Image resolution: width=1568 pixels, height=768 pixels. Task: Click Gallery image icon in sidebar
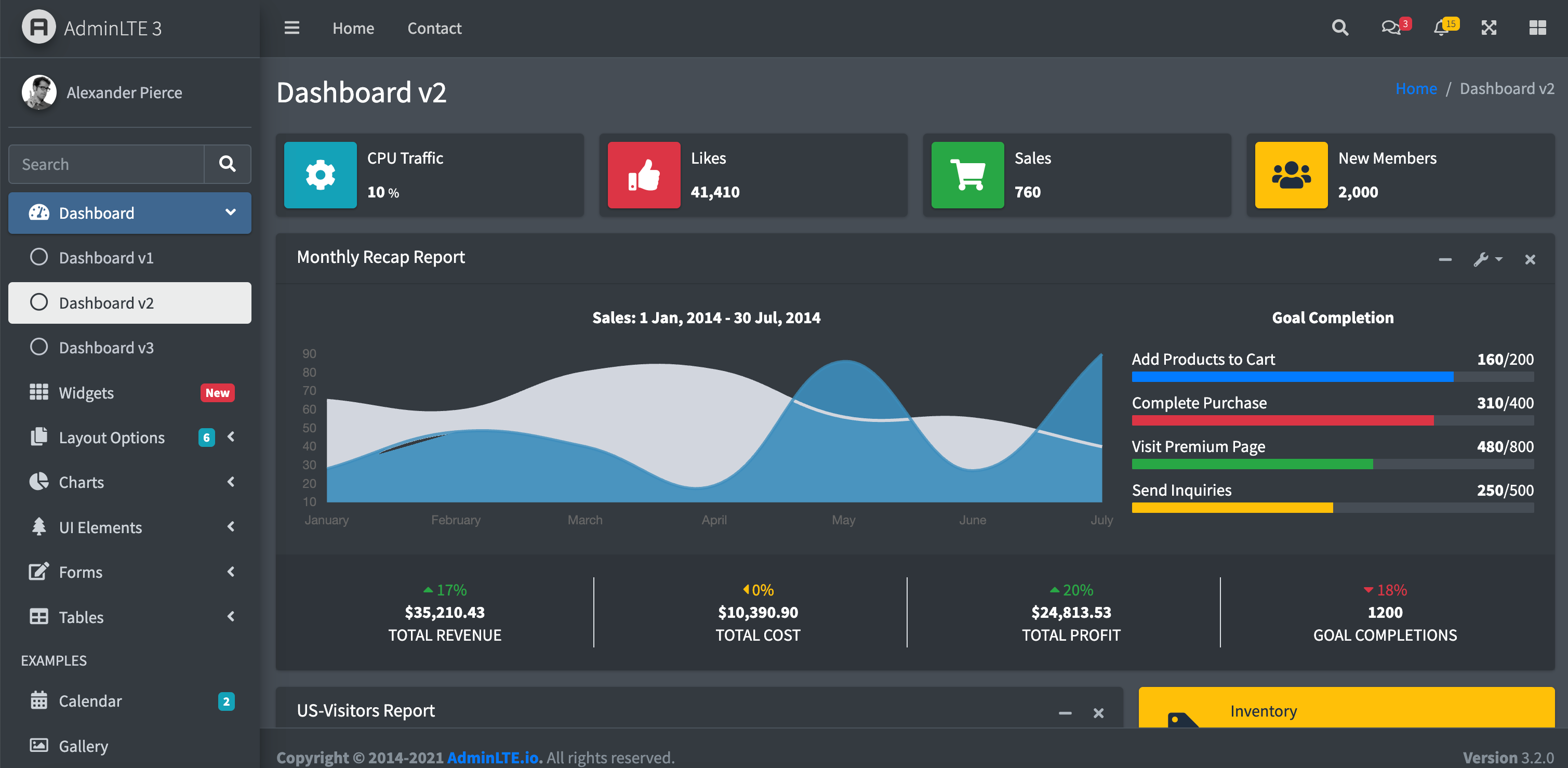point(39,745)
